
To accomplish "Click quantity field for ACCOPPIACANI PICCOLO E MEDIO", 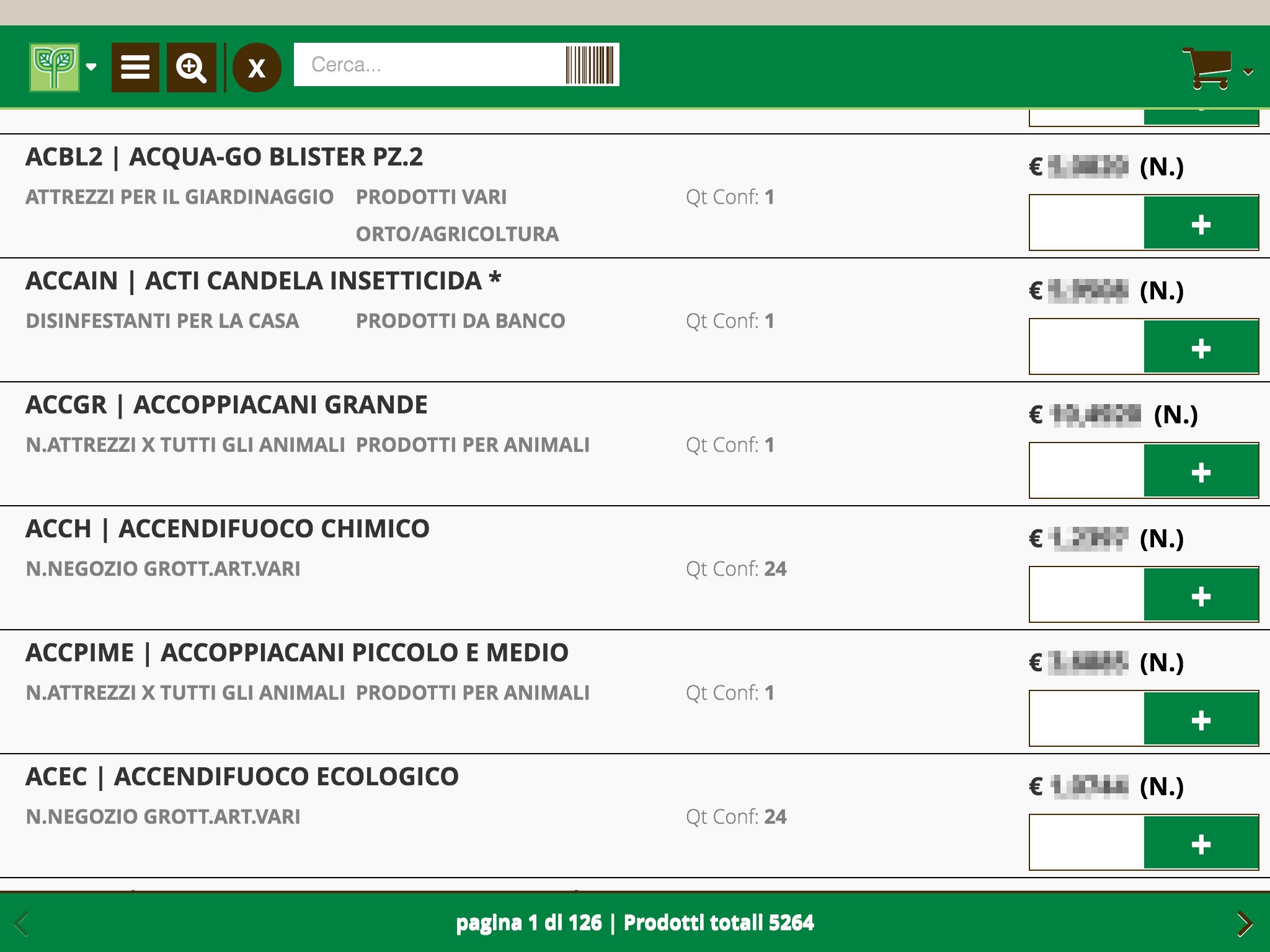I will 1087,719.
